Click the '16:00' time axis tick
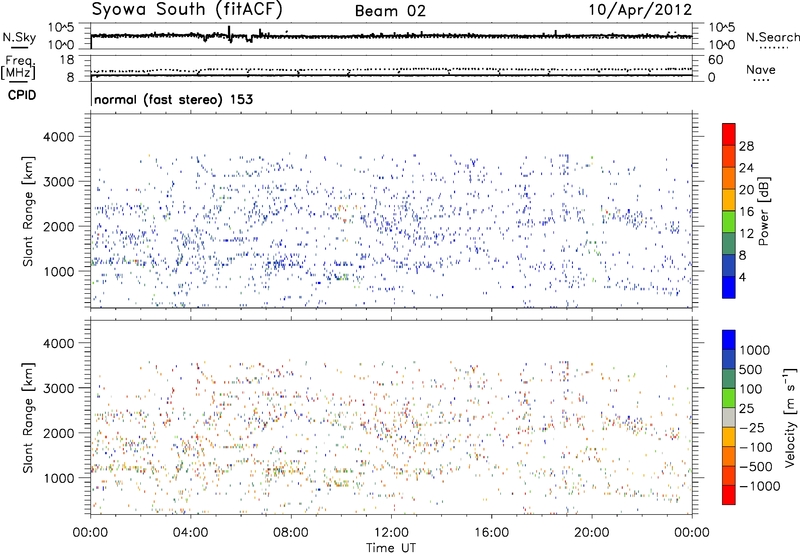The image size is (800, 554). [x=491, y=533]
